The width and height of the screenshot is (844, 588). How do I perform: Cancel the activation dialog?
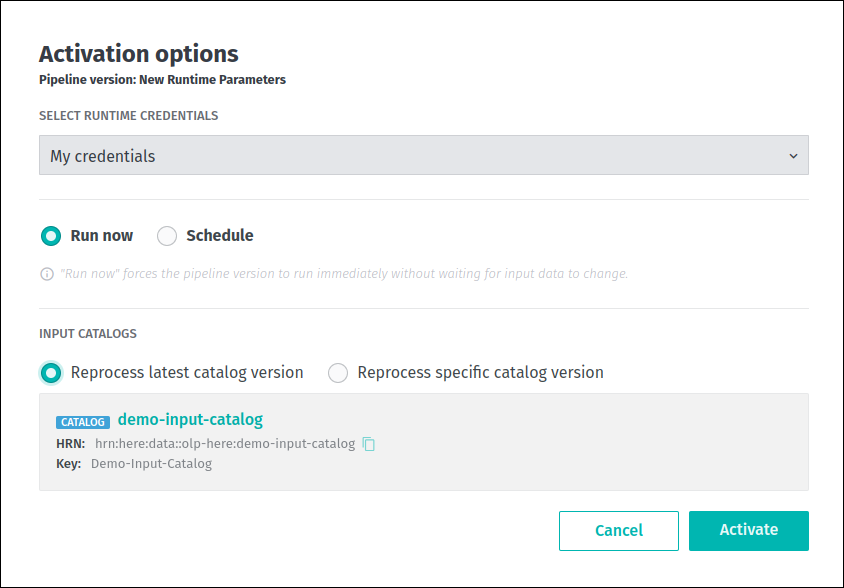click(x=618, y=531)
